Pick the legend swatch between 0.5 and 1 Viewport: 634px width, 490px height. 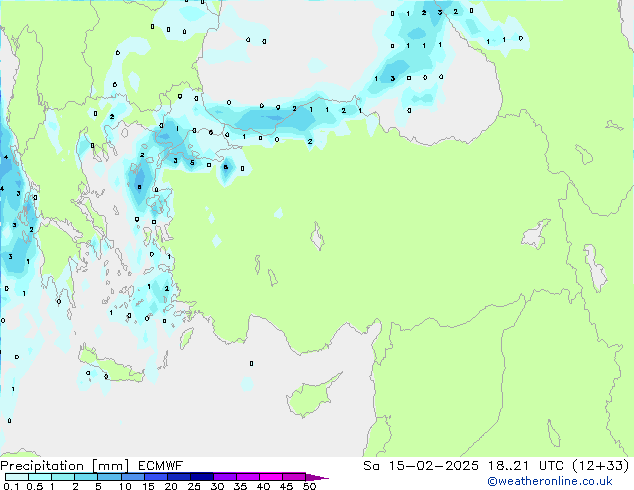click(x=40, y=477)
